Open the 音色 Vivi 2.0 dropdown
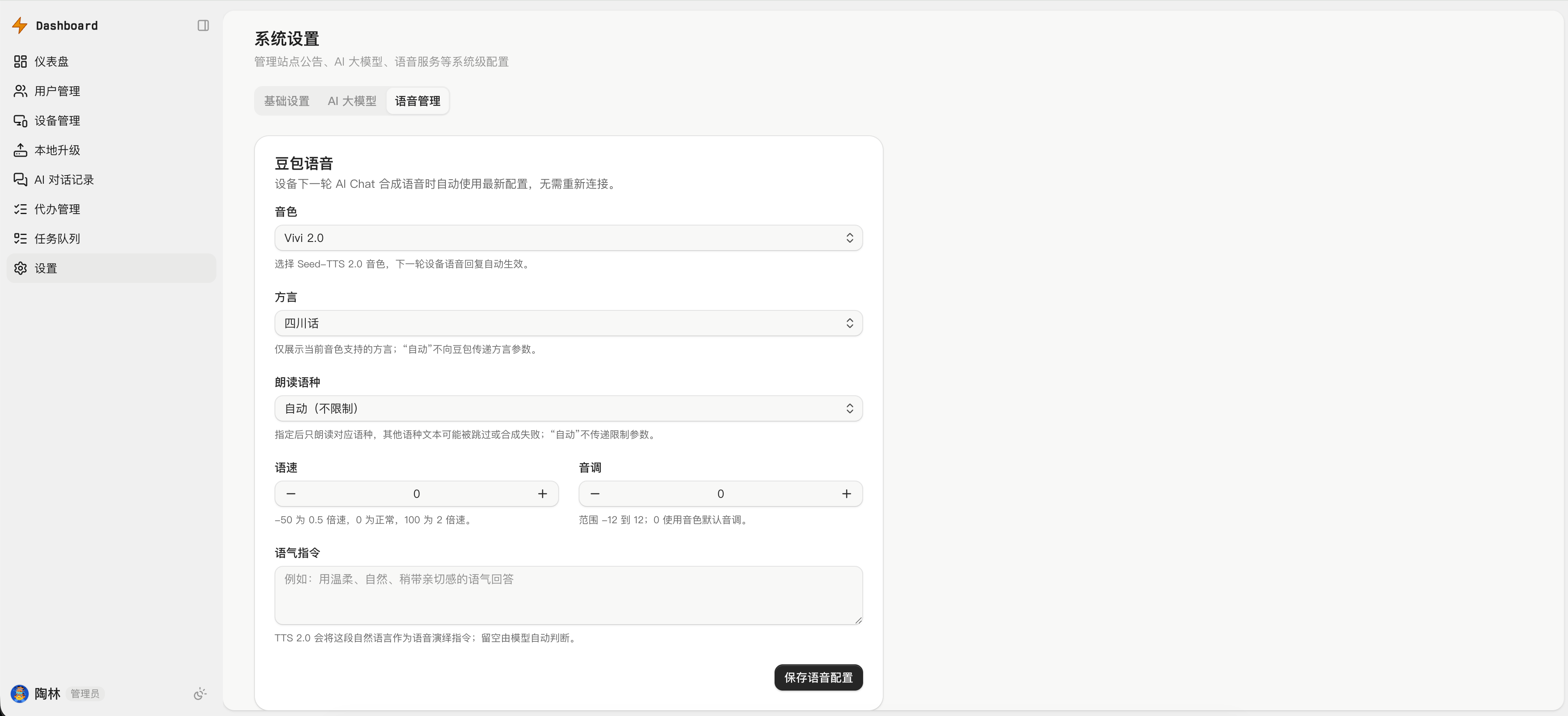This screenshot has height=716, width=1568. 568,238
